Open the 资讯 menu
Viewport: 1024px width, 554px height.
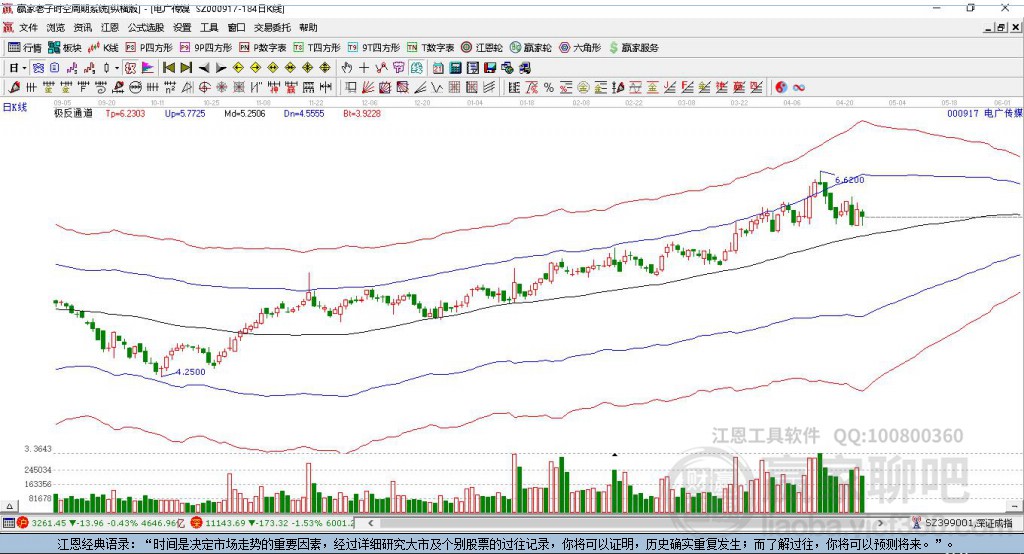pyautogui.click(x=82, y=27)
